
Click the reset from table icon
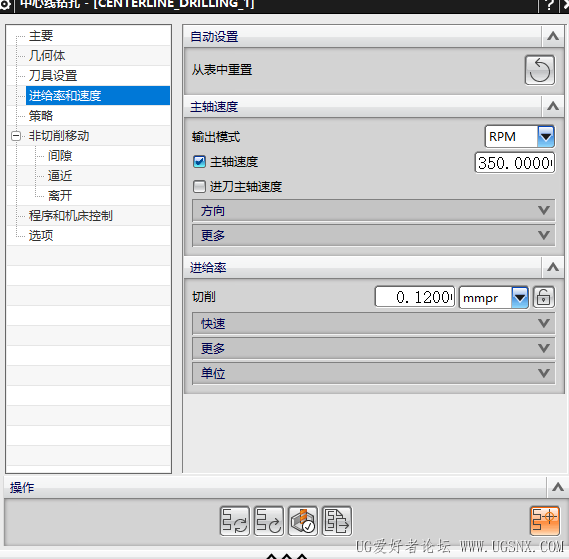point(540,70)
